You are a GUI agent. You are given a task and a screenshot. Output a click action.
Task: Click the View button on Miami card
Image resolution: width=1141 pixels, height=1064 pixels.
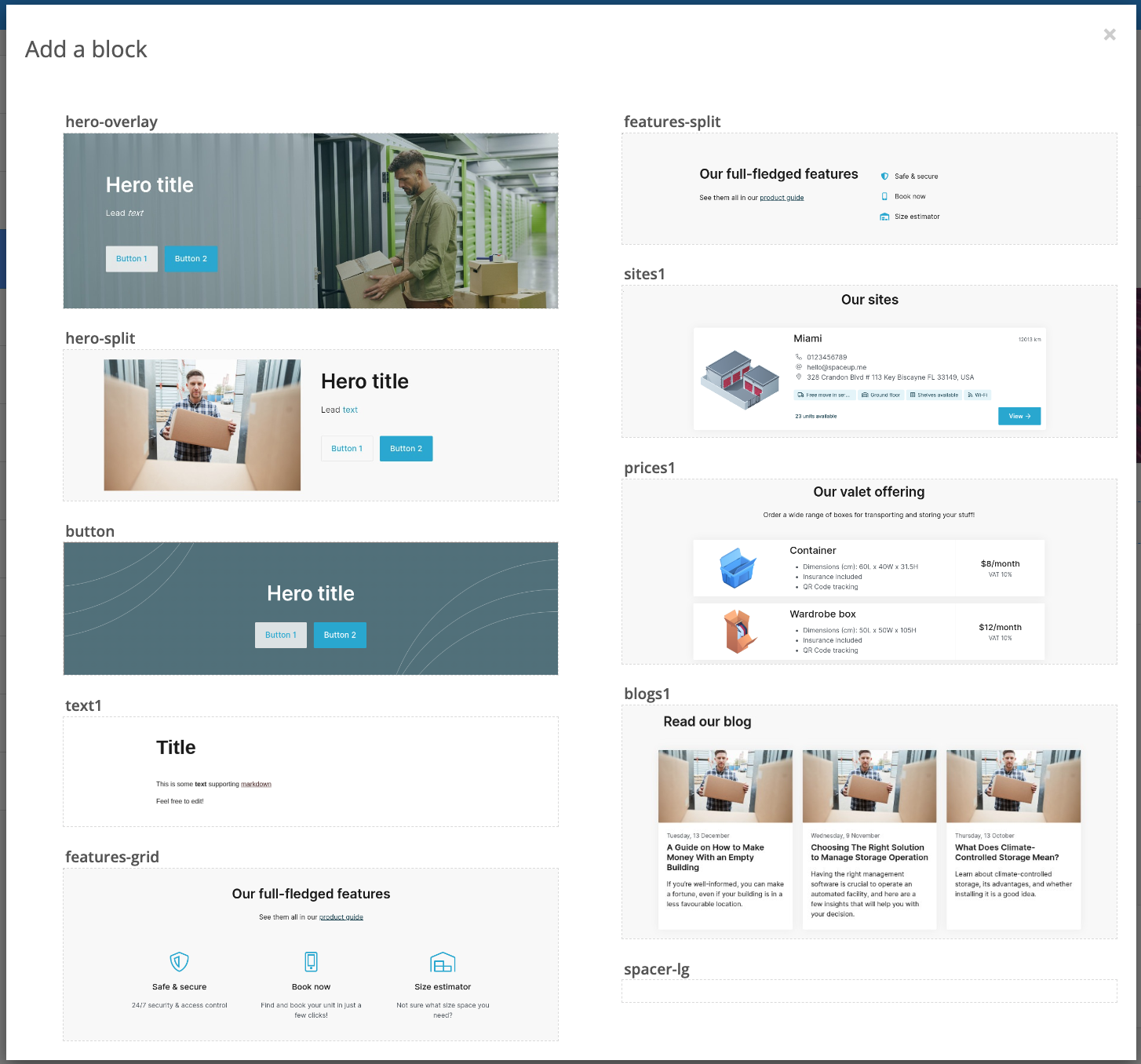pos(1019,416)
